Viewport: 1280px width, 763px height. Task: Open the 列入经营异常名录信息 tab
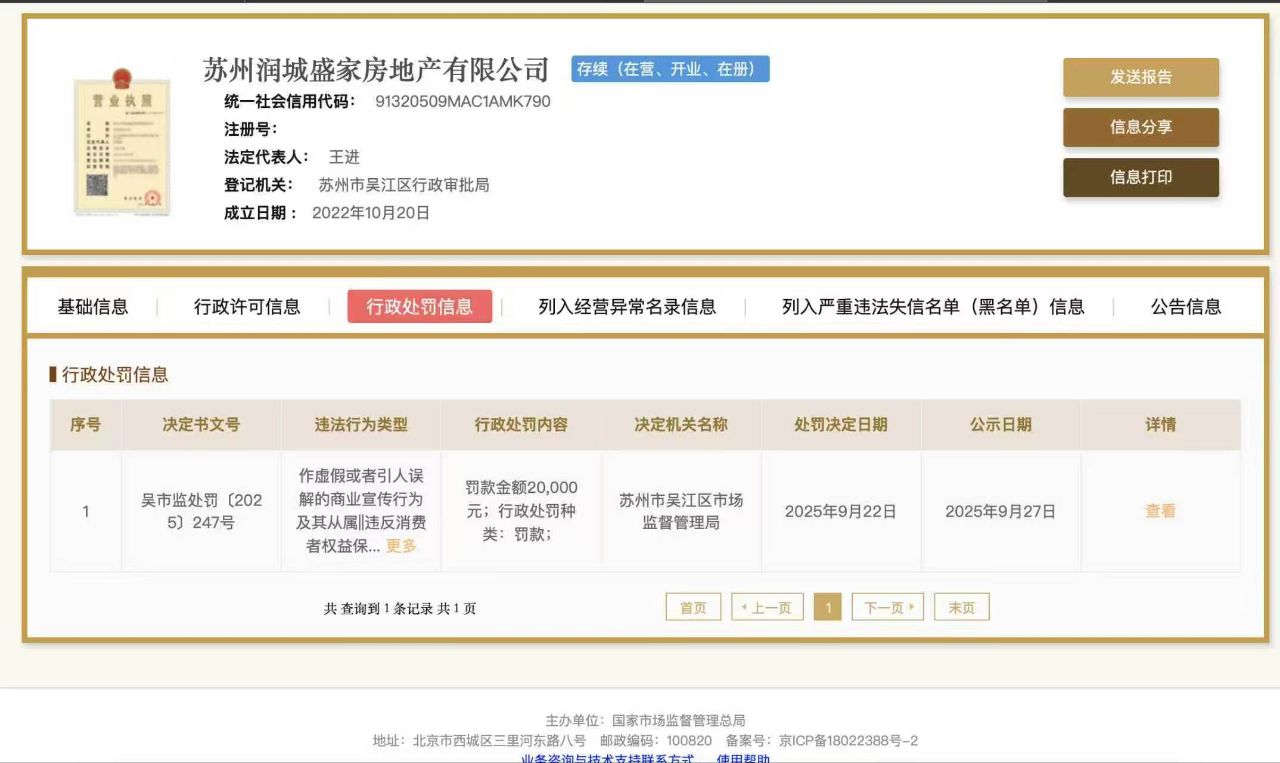627,307
